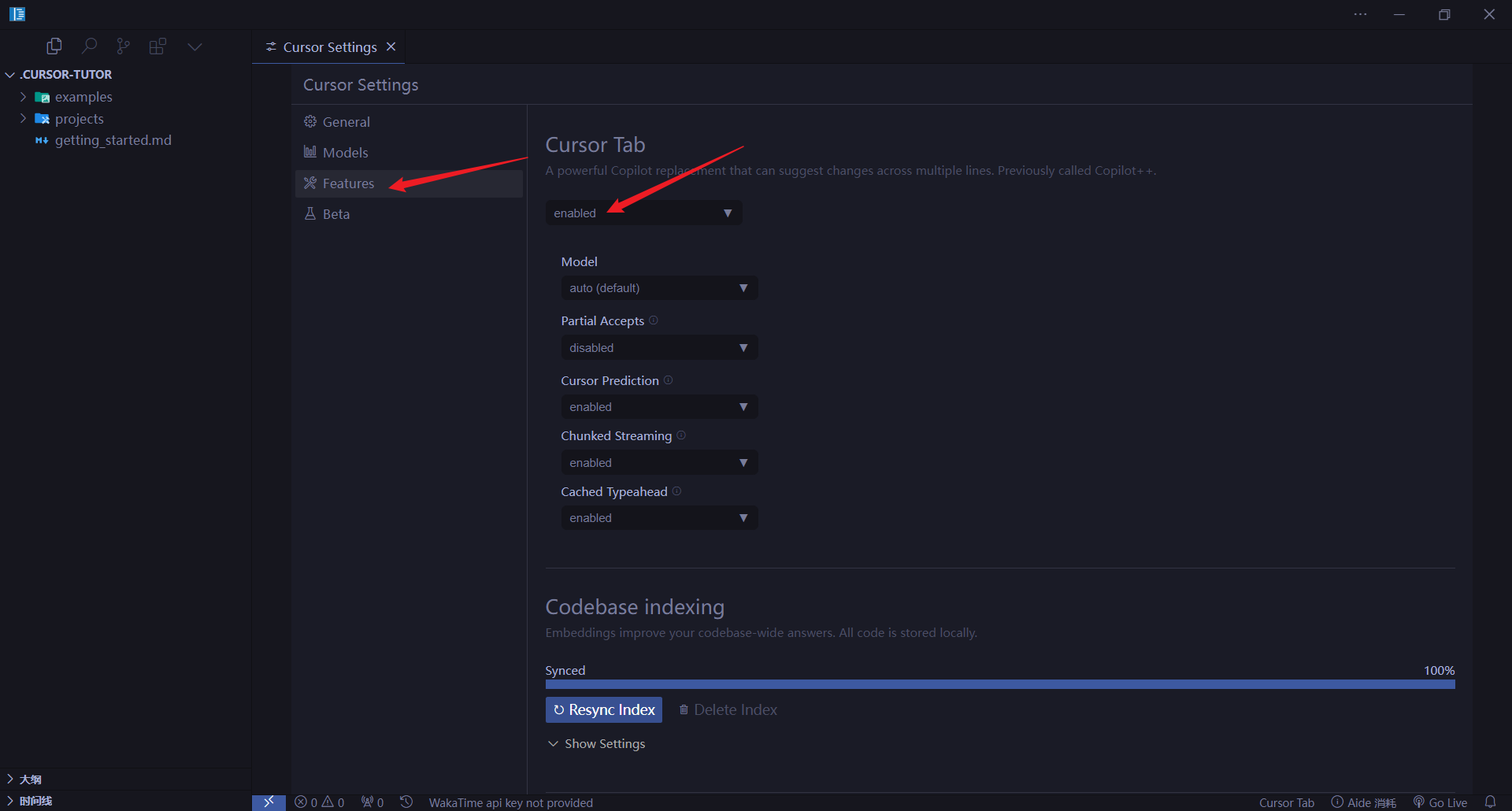Screen dimensions: 1512x811
Task: Click the Cached Typeahead info icon
Action: (x=676, y=491)
